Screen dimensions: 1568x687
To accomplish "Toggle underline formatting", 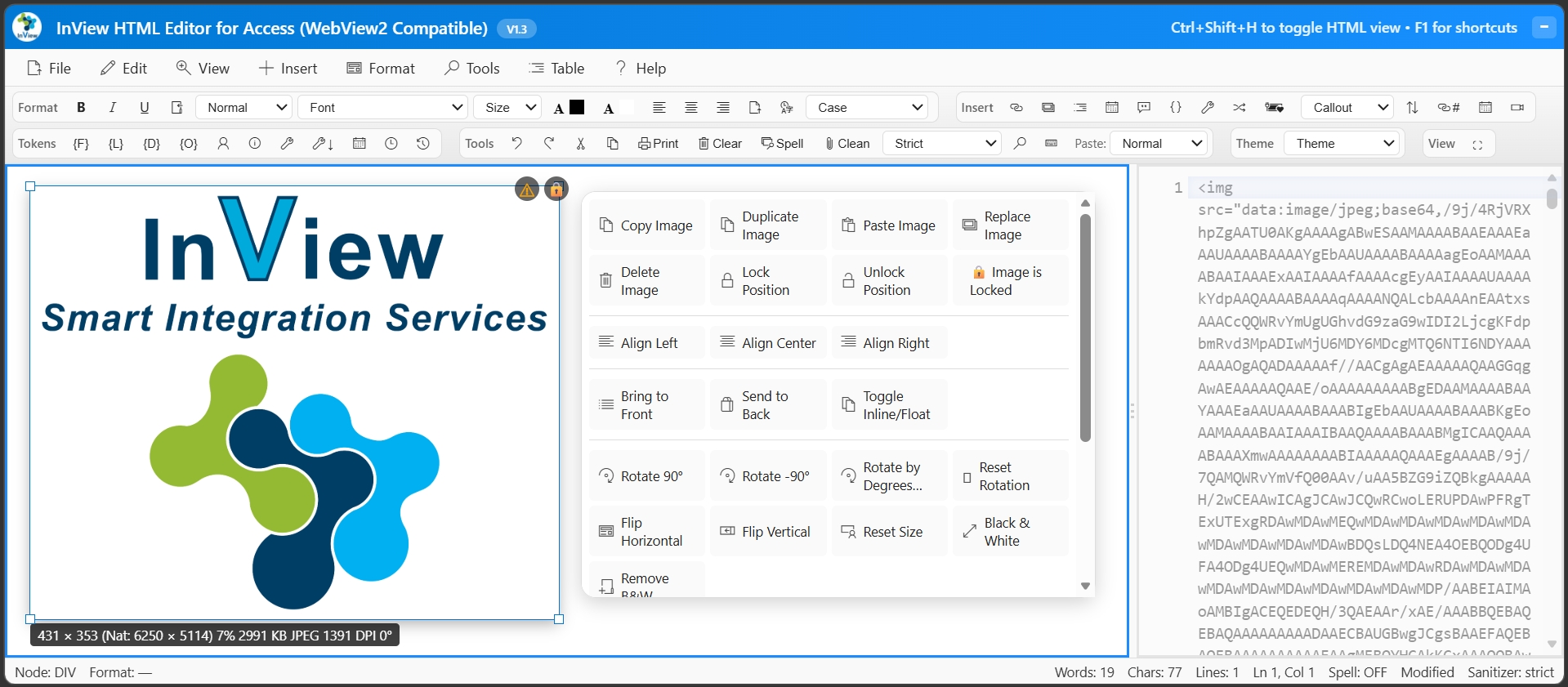I will (145, 108).
